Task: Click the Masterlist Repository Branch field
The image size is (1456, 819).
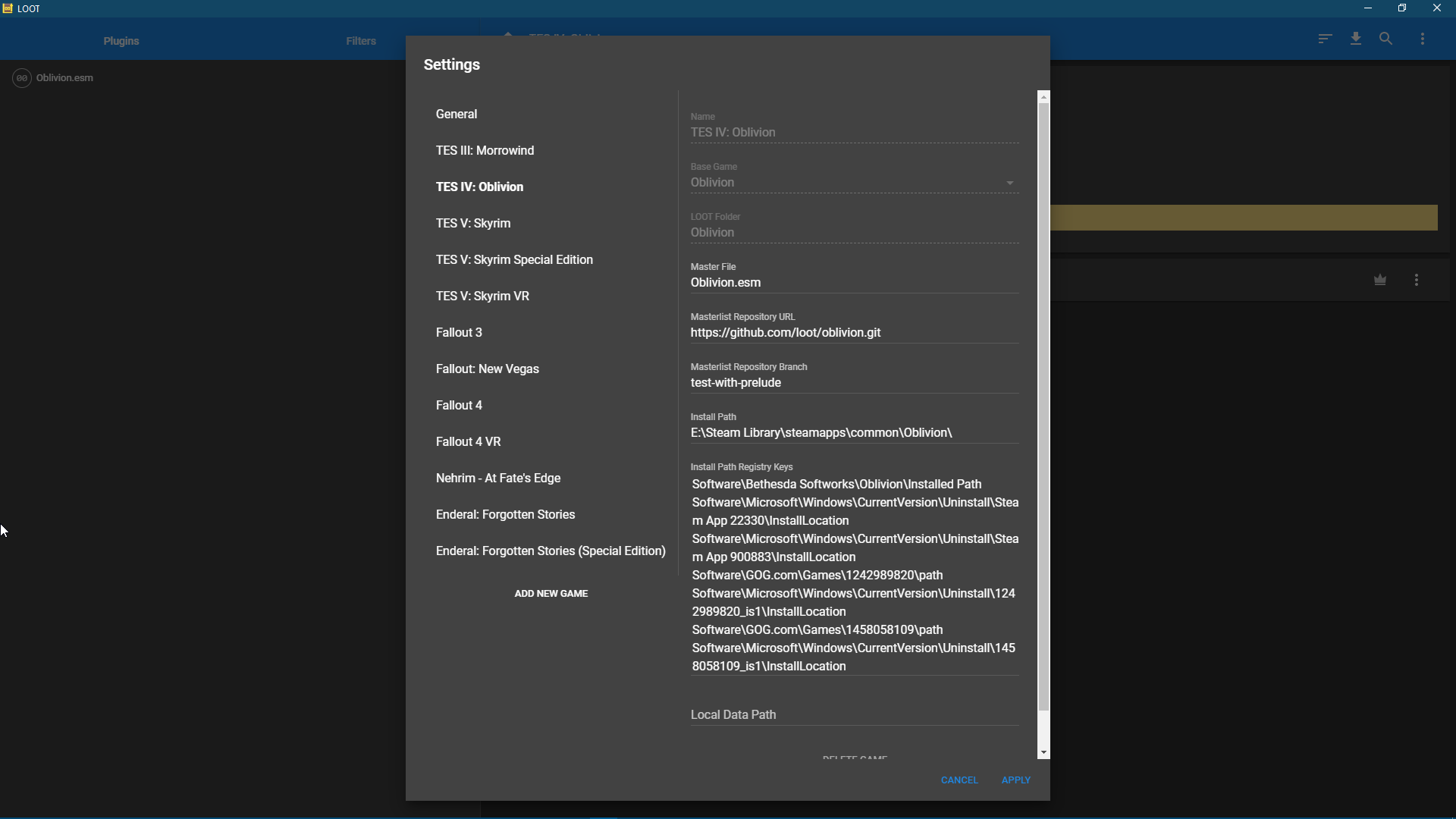Action: click(x=854, y=383)
